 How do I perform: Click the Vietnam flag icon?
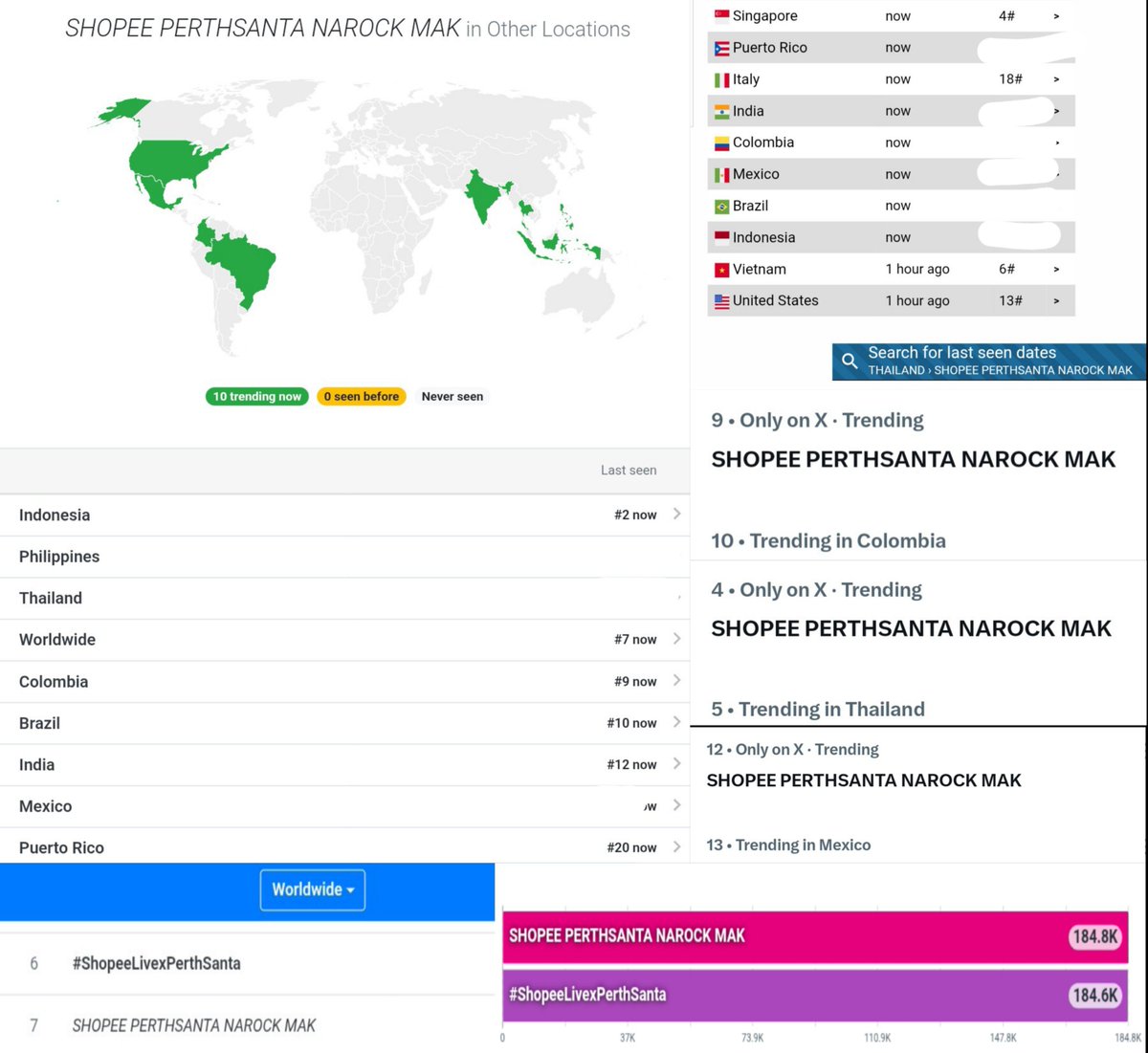pos(722,270)
